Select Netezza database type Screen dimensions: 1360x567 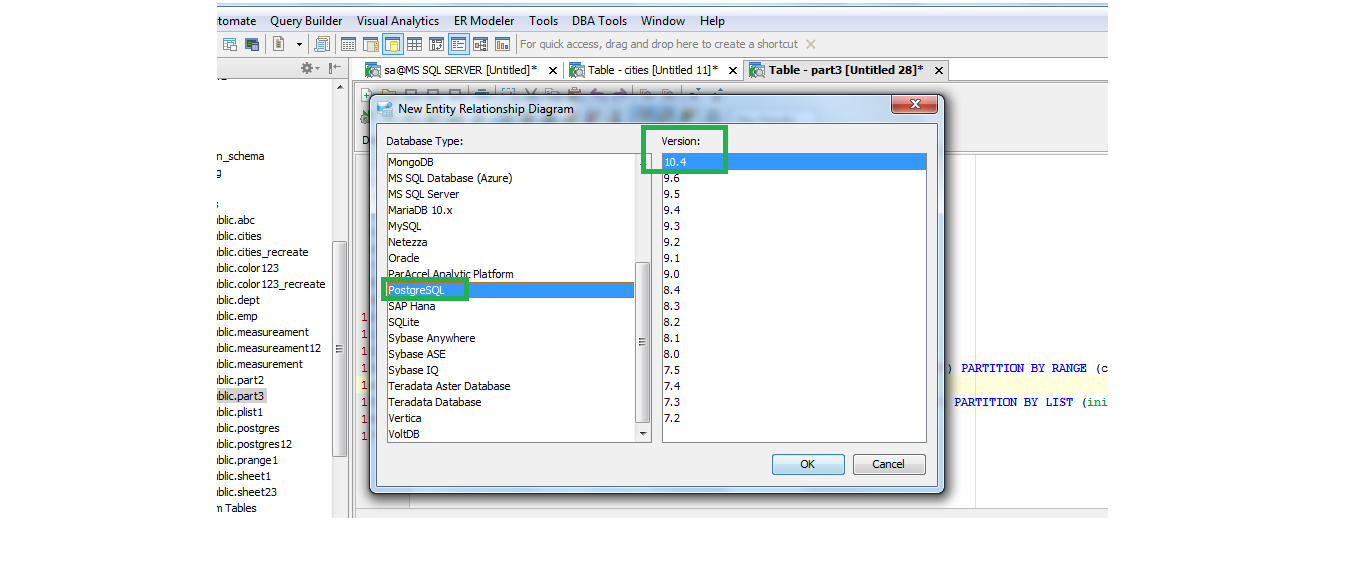511,242
